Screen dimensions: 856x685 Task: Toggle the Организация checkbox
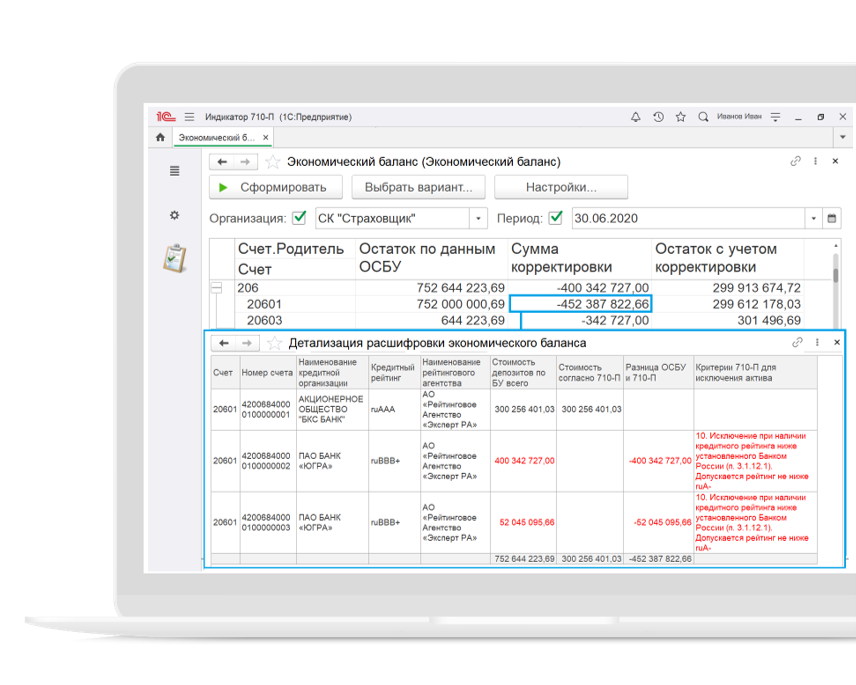click(x=299, y=218)
